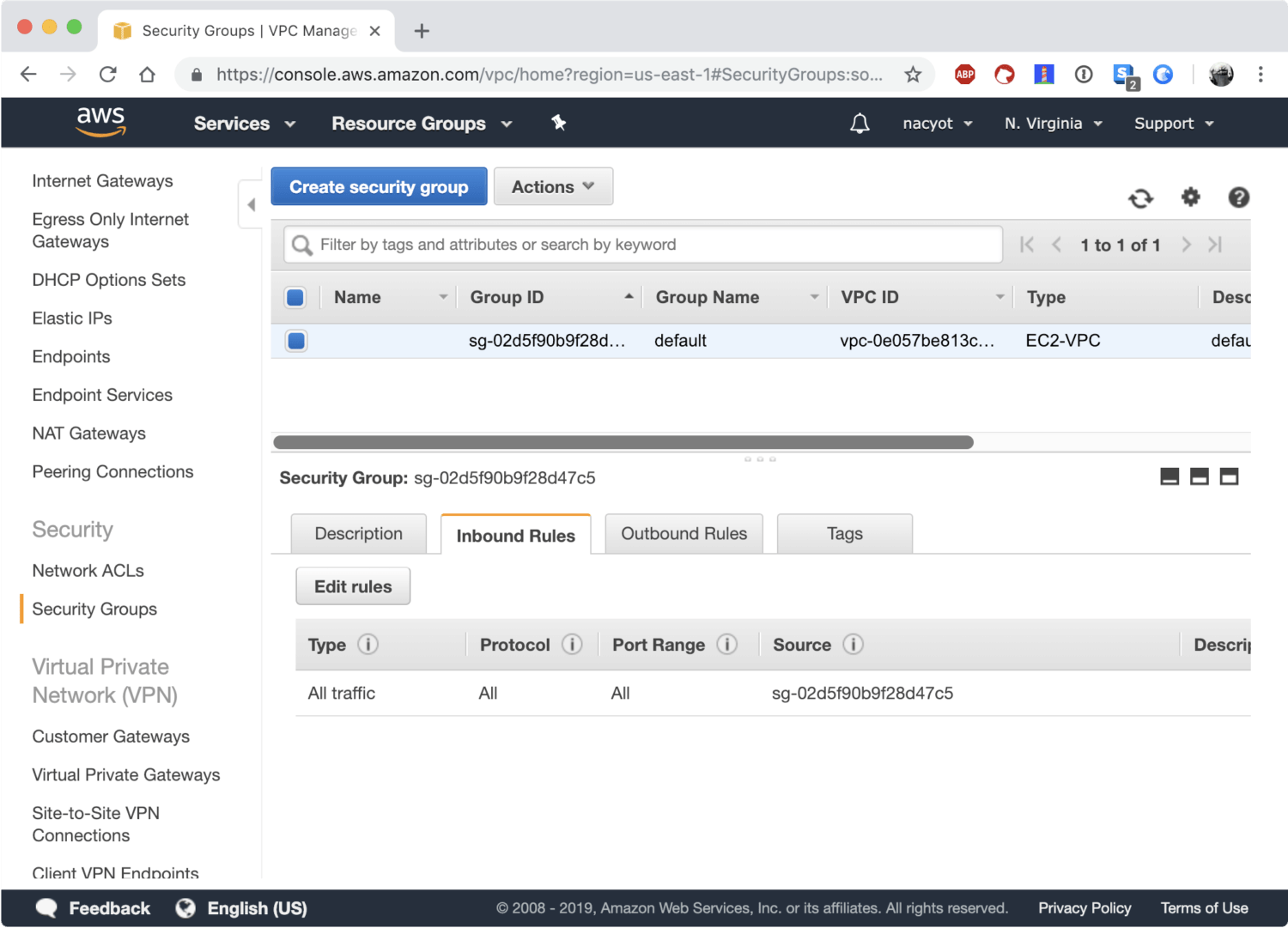Minimize the details pane to bottom

coord(1170,476)
